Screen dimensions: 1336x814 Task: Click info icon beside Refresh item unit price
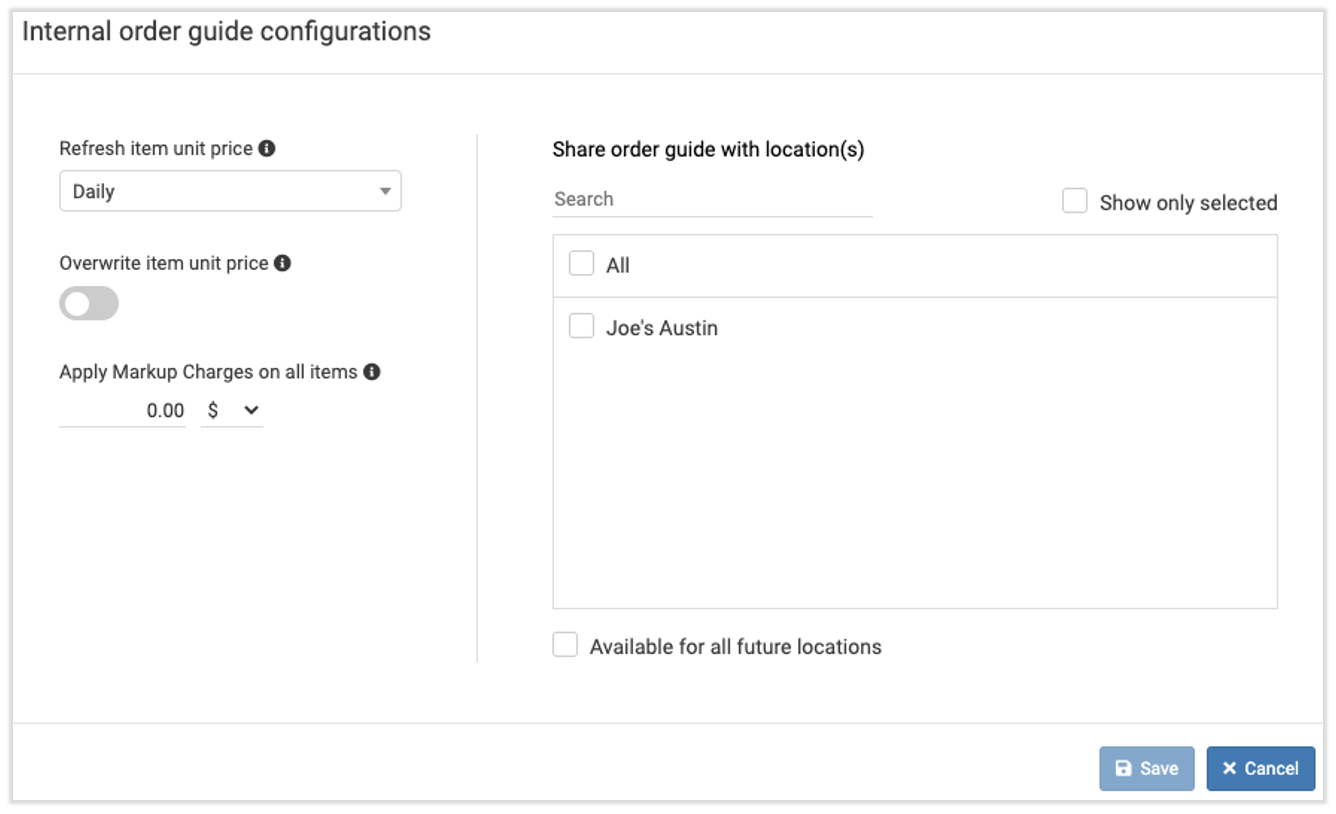click(x=267, y=148)
